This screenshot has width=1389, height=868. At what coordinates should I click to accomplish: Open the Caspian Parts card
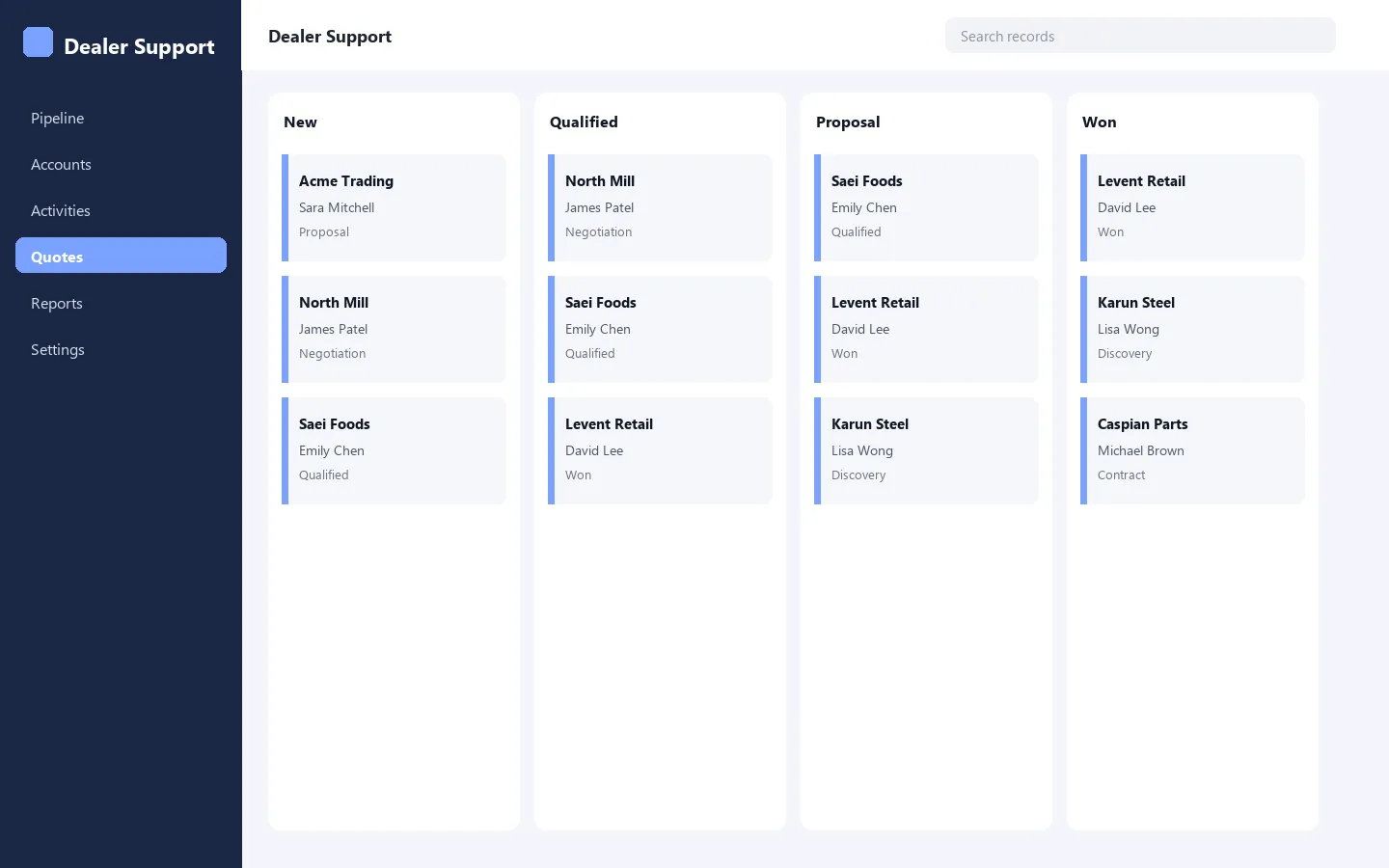pos(1192,450)
